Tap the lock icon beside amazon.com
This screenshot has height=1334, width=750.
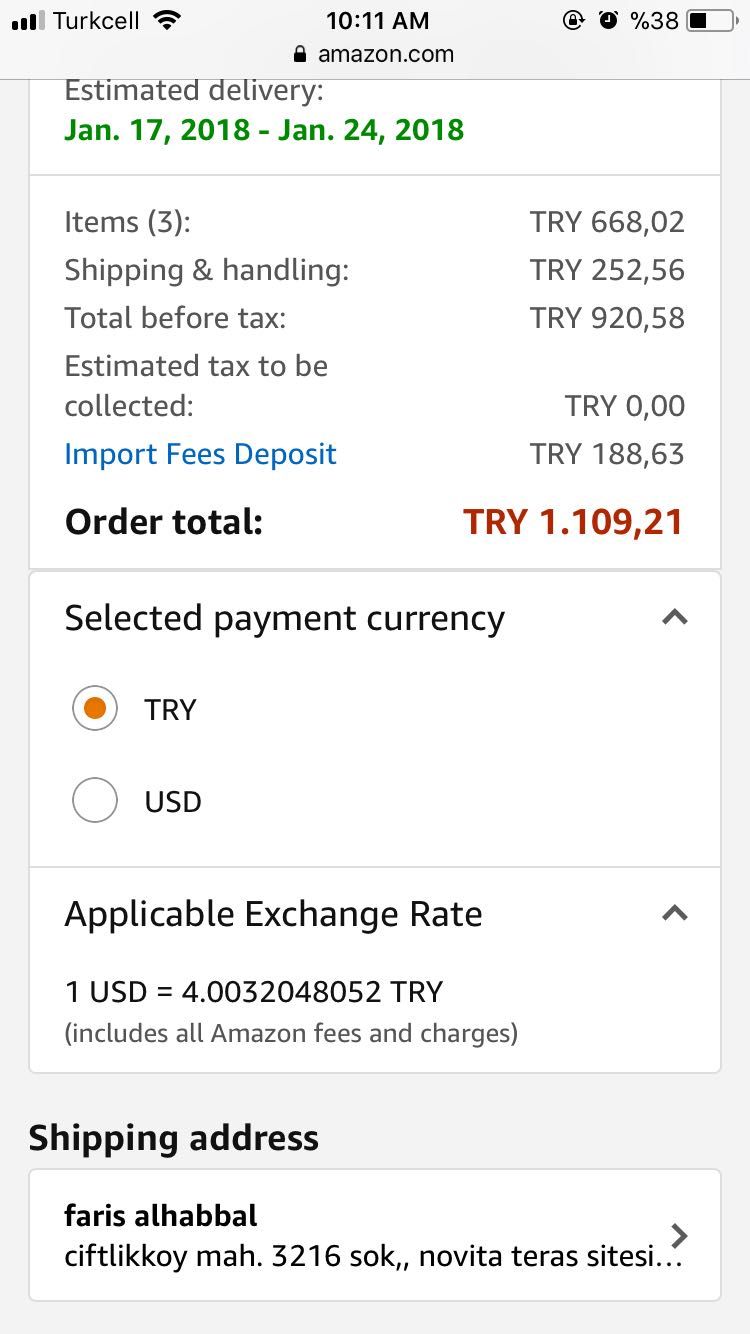298,54
